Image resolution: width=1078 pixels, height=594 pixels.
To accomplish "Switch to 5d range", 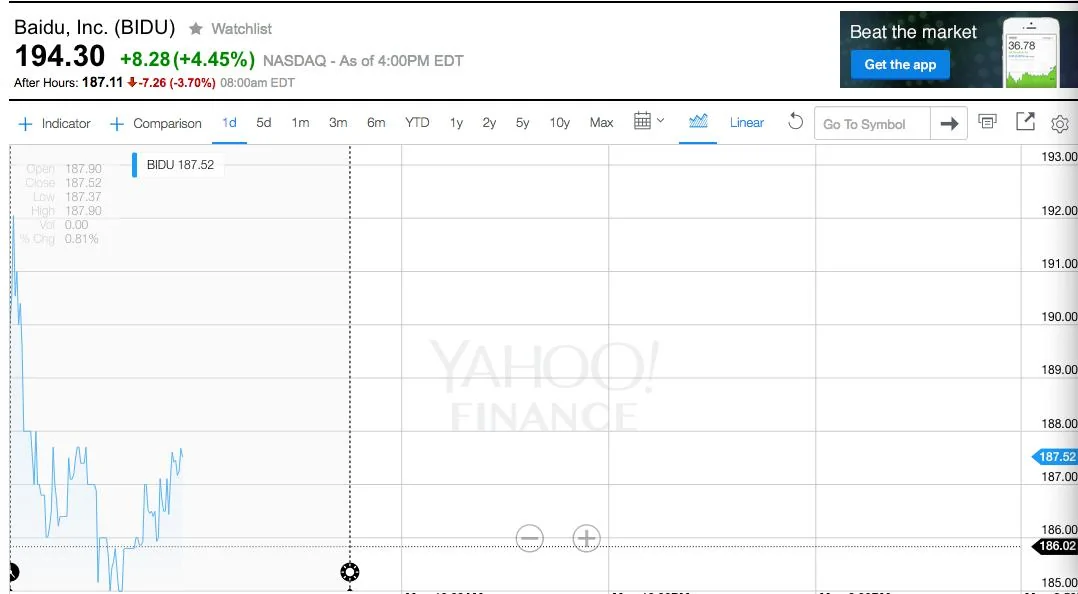I will [263, 123].
